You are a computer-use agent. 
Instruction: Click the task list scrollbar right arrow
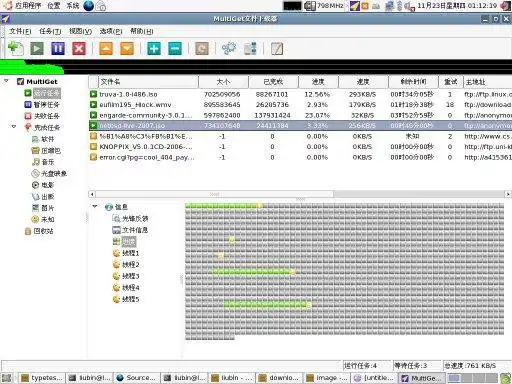(508, 194)
